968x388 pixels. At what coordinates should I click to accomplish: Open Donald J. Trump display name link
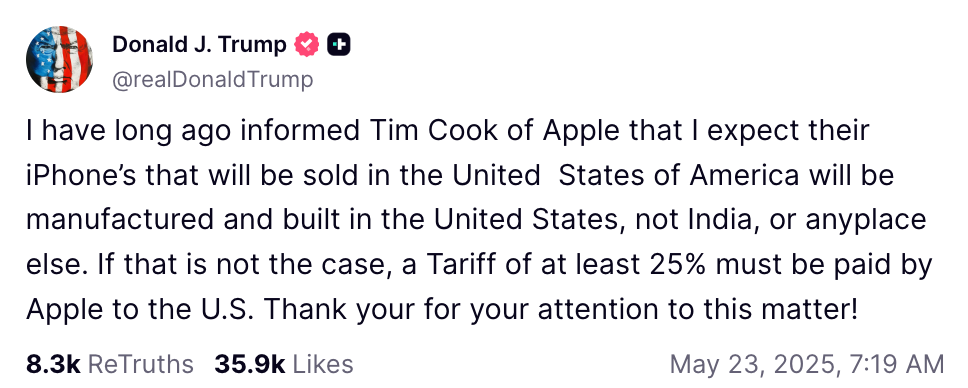[x=199, y=45]
